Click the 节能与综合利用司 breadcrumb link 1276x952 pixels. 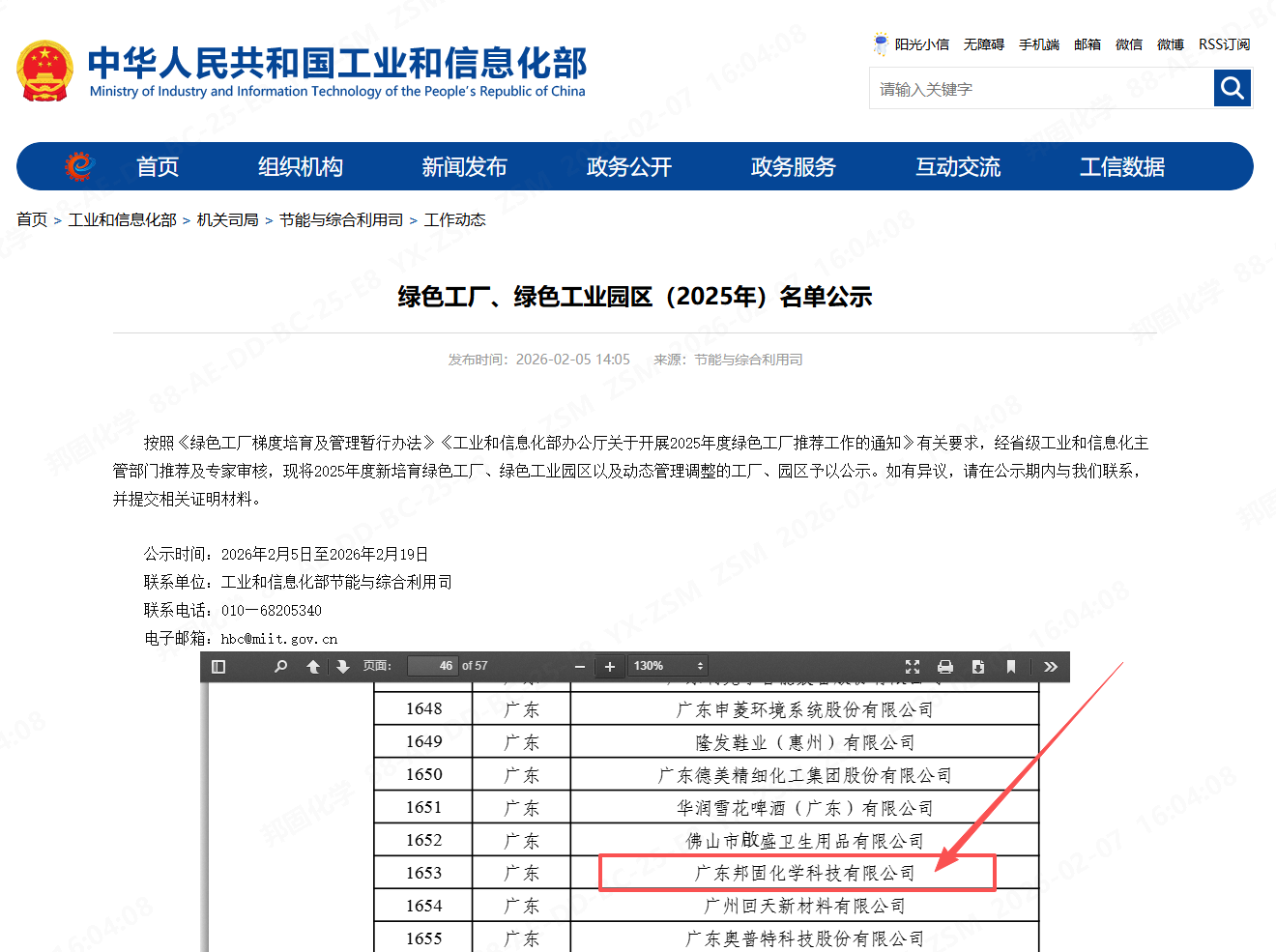pos(341,220)
